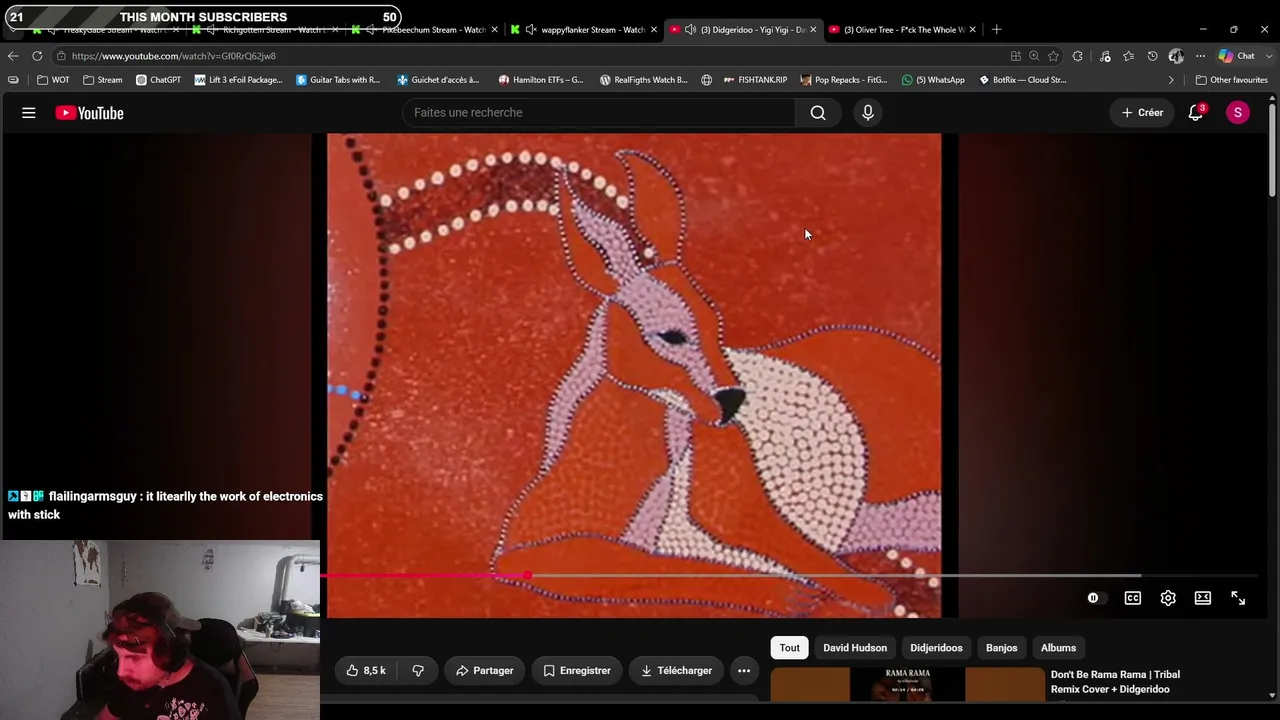
Task: Open the account avatar menu
Action: pos(1238,113)
